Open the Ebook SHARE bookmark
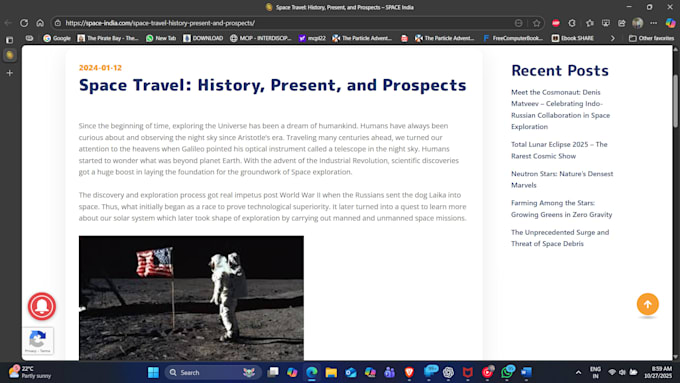The height and width of the screenshot is (383, 680). [x=572, y=38]
